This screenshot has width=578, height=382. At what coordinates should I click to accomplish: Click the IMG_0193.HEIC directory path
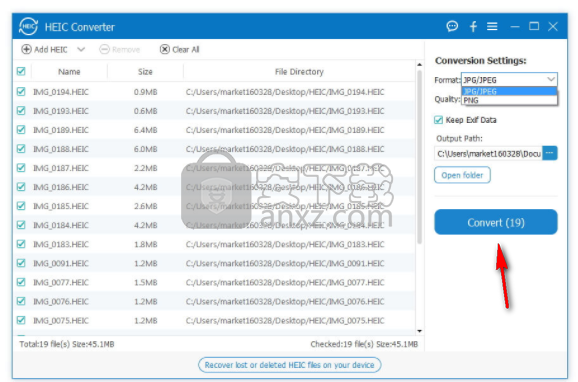coord(285,111)
